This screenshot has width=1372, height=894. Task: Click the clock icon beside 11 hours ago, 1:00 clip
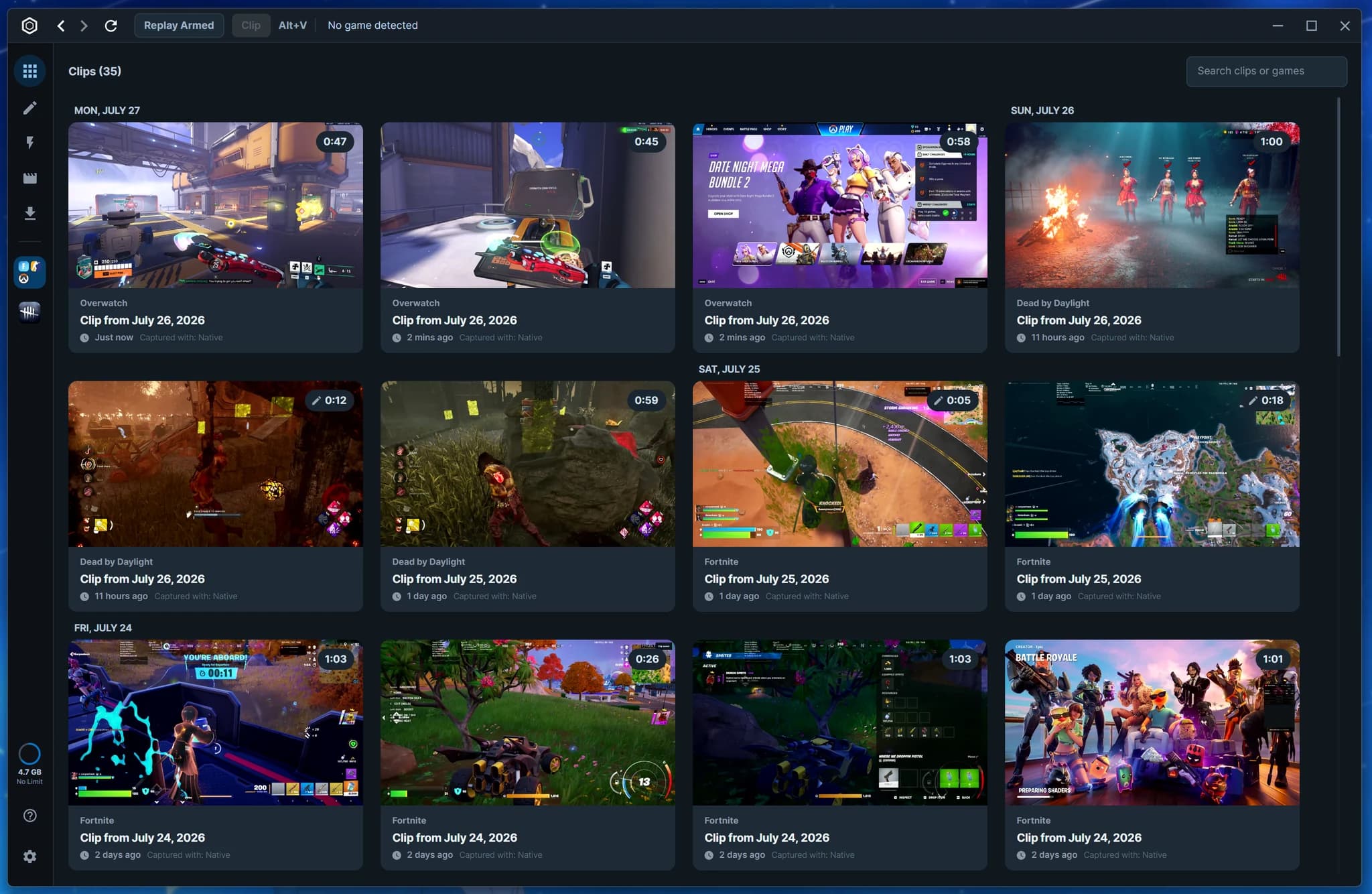tap(1021, 338)
